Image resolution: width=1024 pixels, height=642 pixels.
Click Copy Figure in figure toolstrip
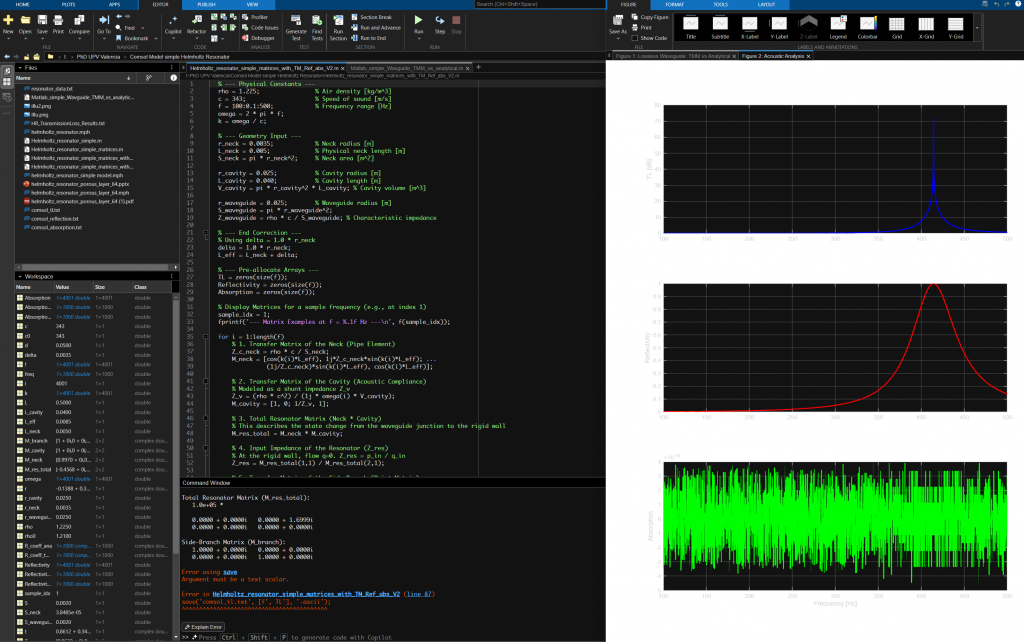(650, 17)
